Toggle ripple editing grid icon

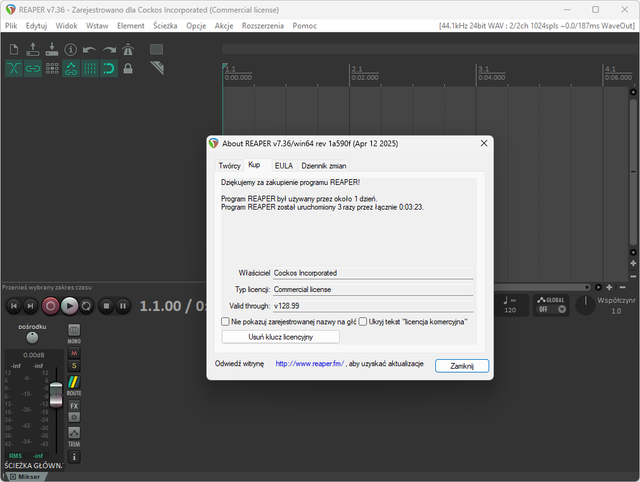point(52,68)
